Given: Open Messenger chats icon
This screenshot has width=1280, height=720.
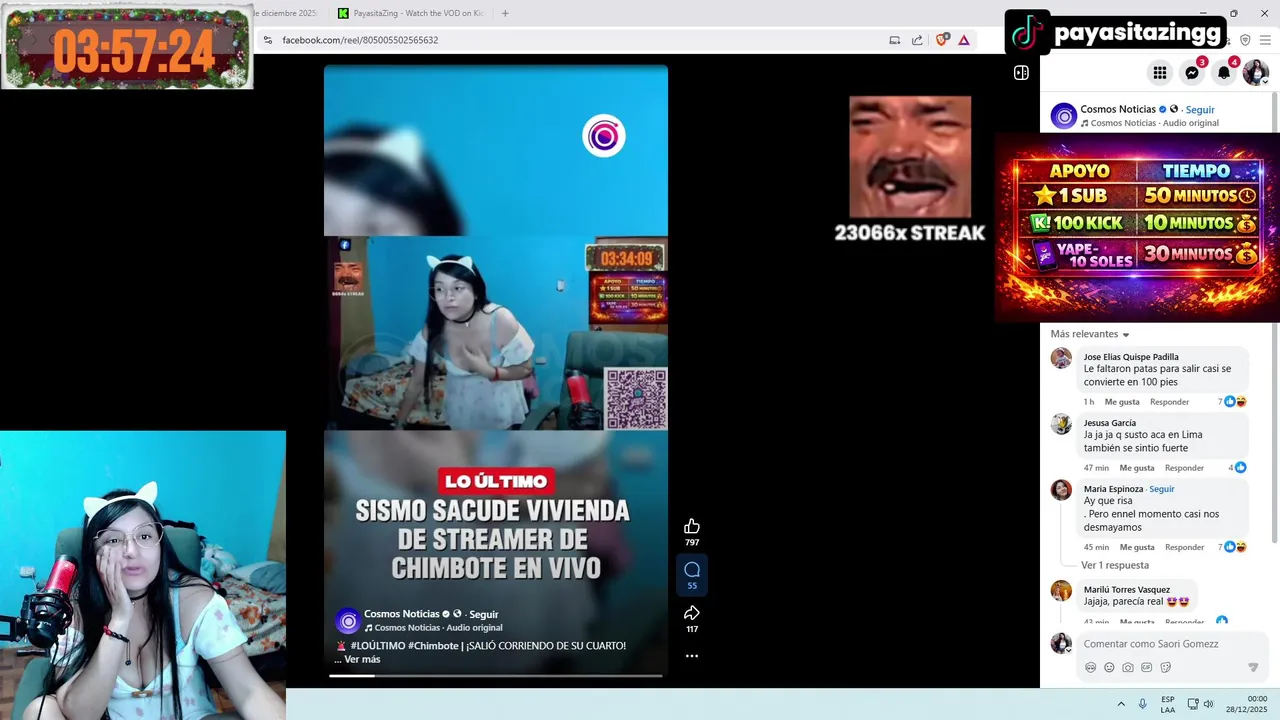Looking at the screenshot, I should (1192, 72).
